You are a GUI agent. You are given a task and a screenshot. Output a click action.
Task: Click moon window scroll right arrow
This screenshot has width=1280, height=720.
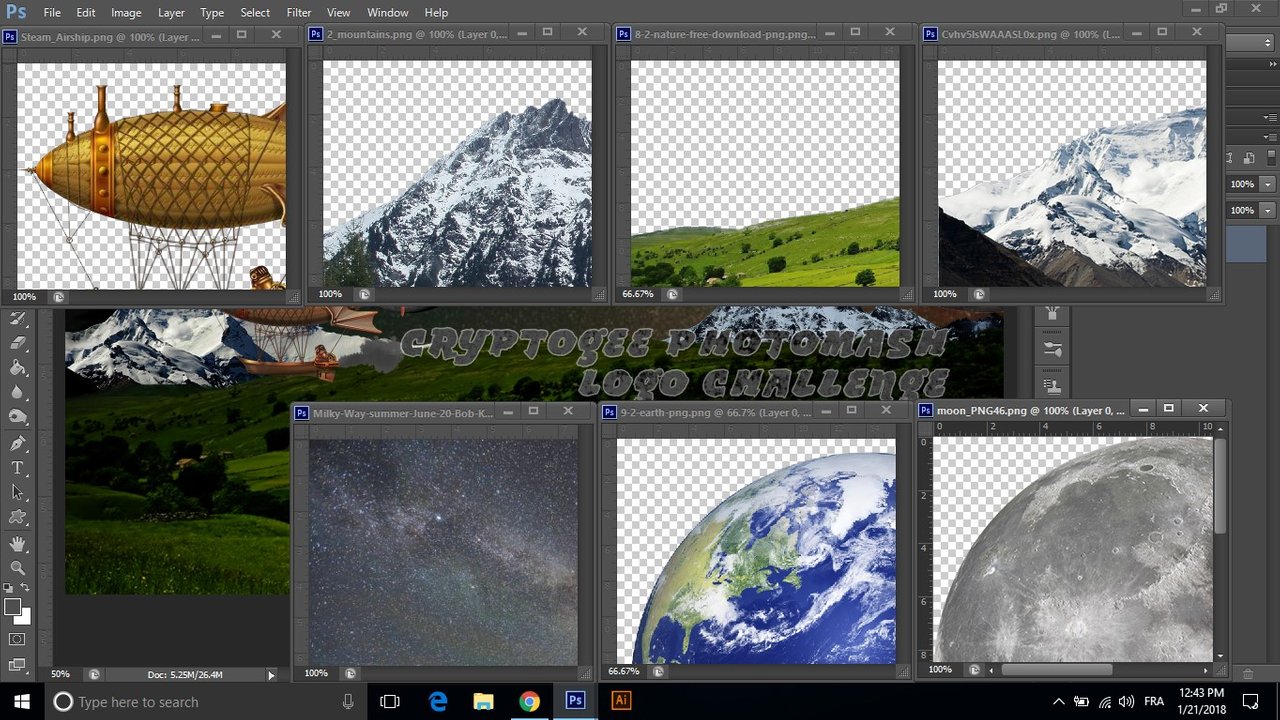tap(1205, 669)
